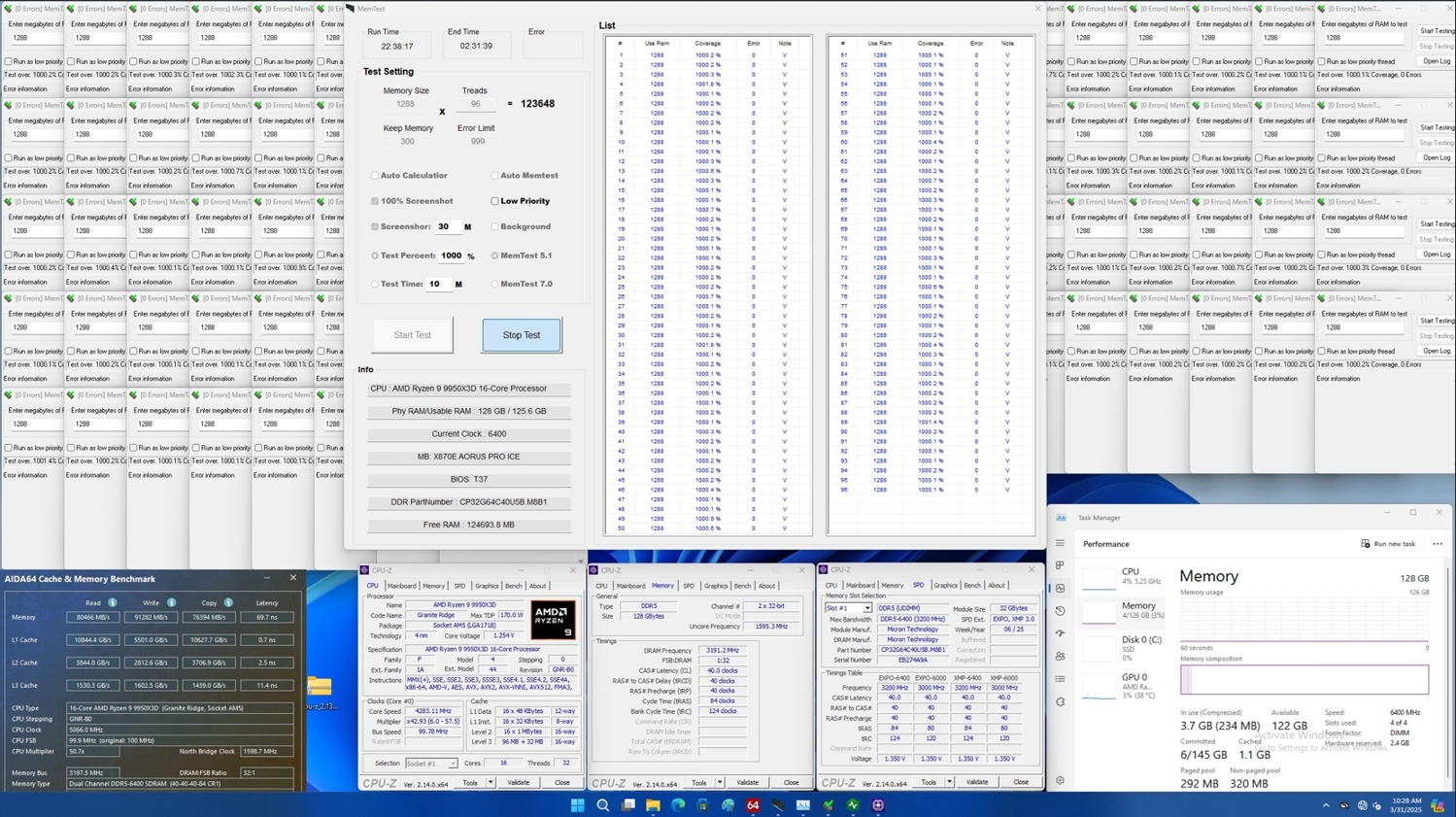Open Task Manager hamburger navigation menu
The width and height of the screenshot is (1456, 817).
coord(1060,543)
